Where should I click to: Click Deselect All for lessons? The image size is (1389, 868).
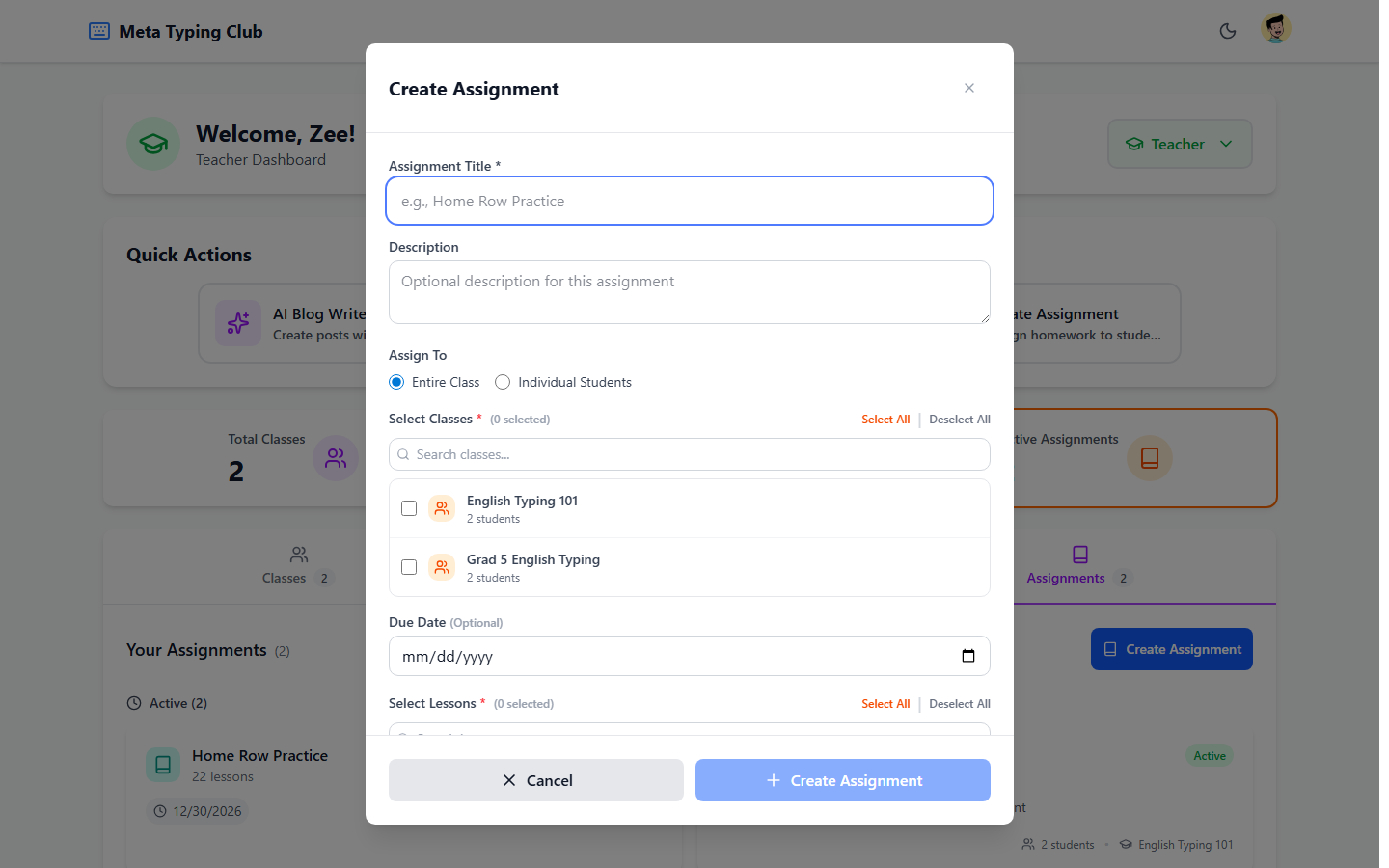pos(960,704)
